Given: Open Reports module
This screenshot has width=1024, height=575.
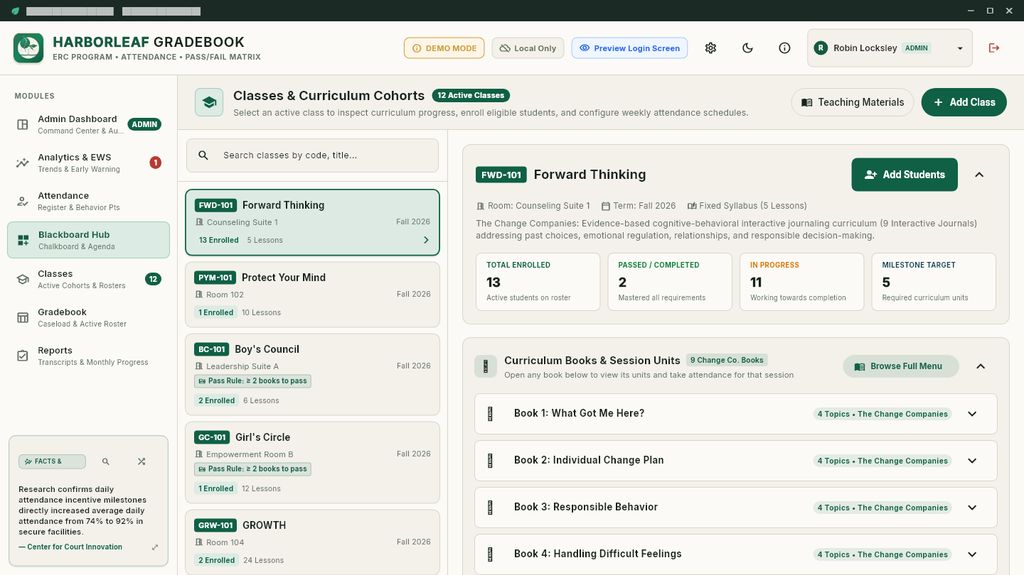Looking at the screenshot, I should point(88,355).
